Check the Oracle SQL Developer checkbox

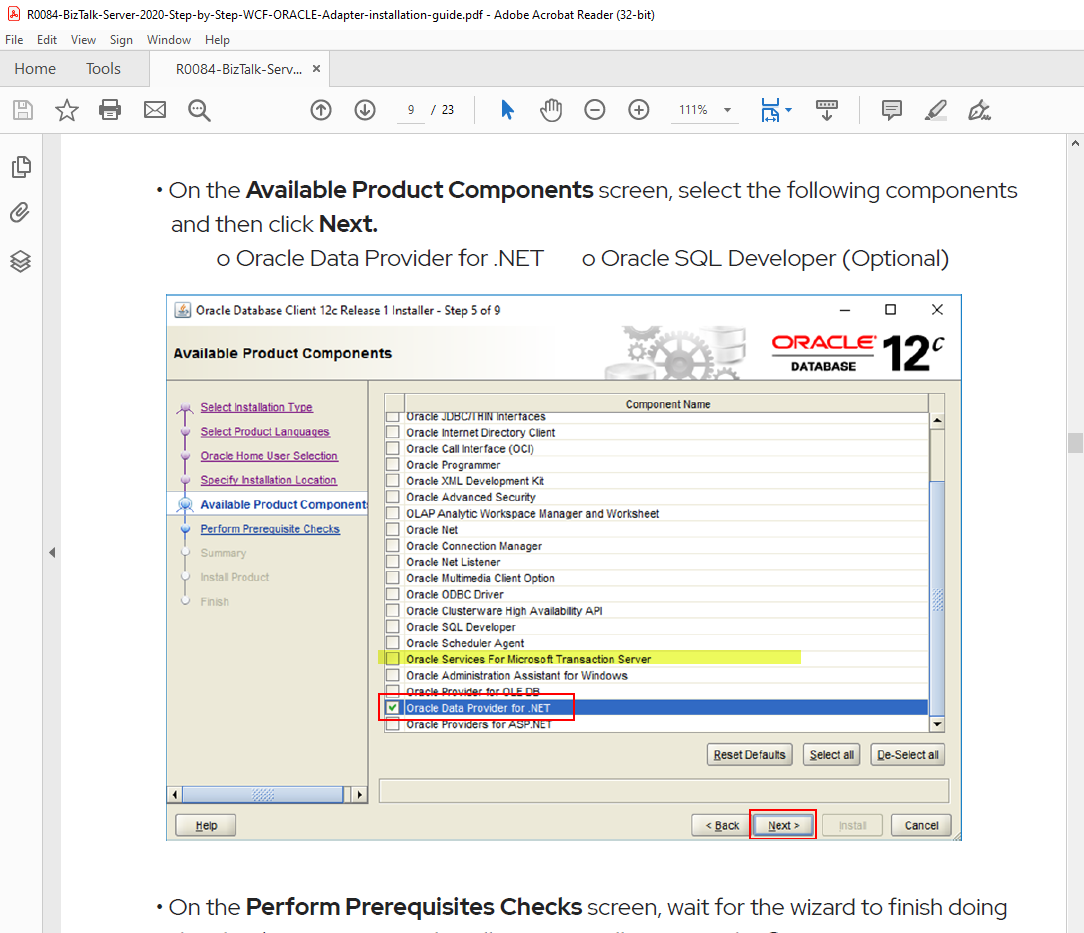coord(393,627)
